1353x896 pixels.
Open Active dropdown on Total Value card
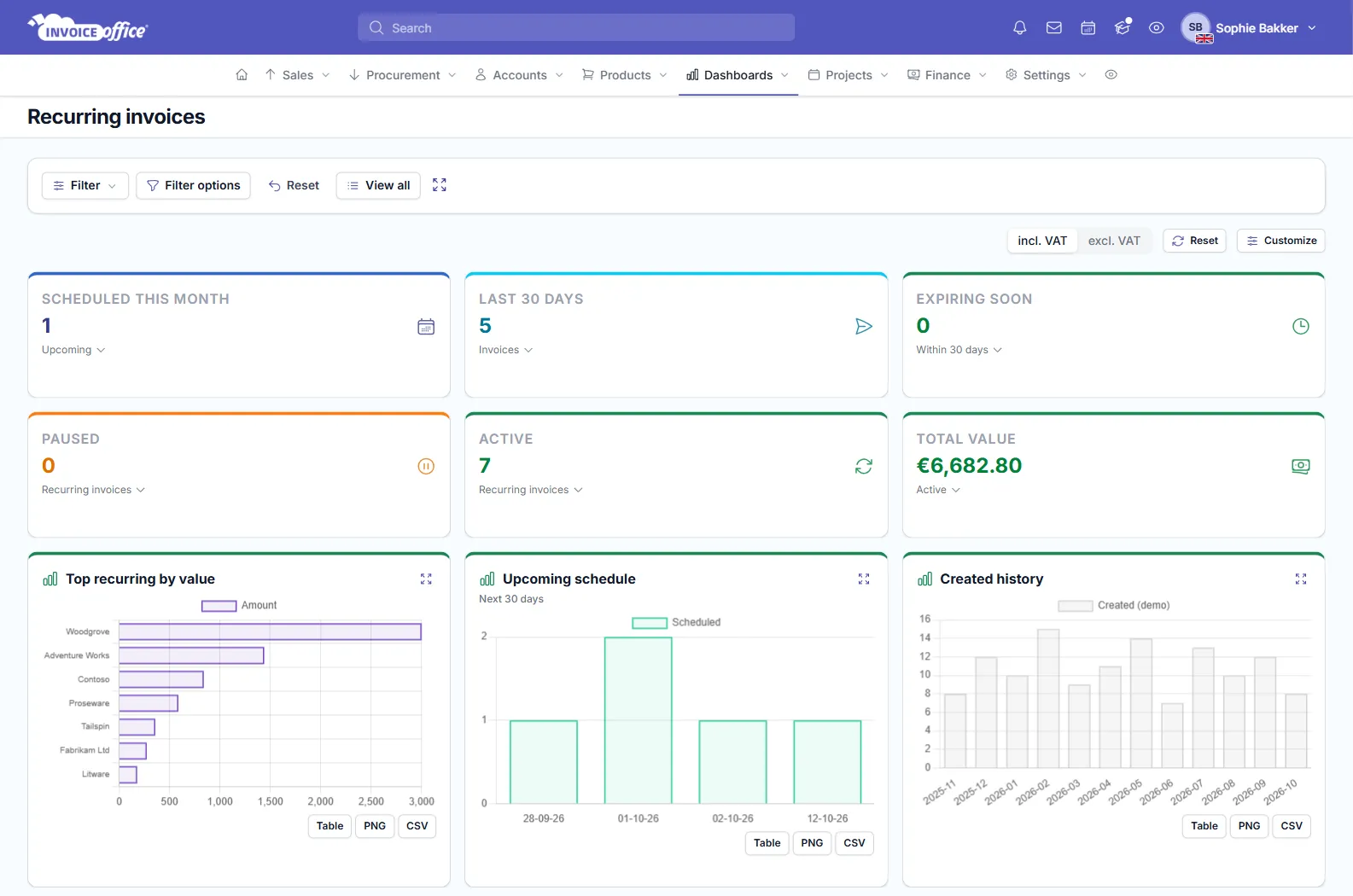[x=938, y=490]
